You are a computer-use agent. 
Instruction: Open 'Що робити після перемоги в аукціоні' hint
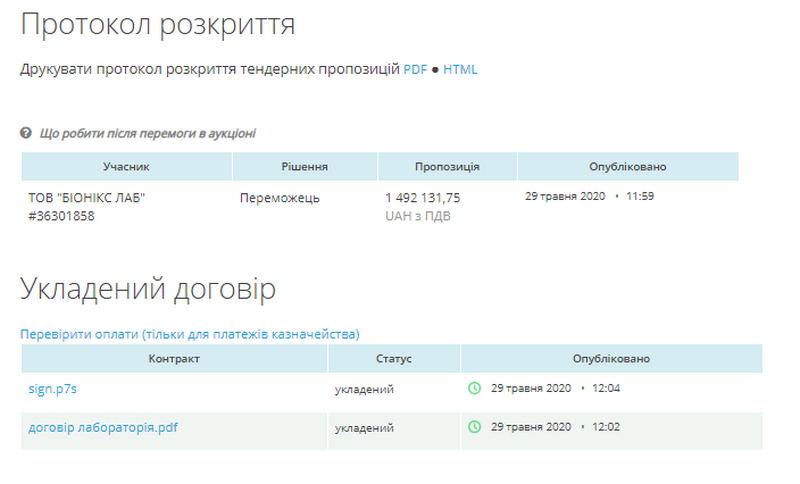pos(147,133)
